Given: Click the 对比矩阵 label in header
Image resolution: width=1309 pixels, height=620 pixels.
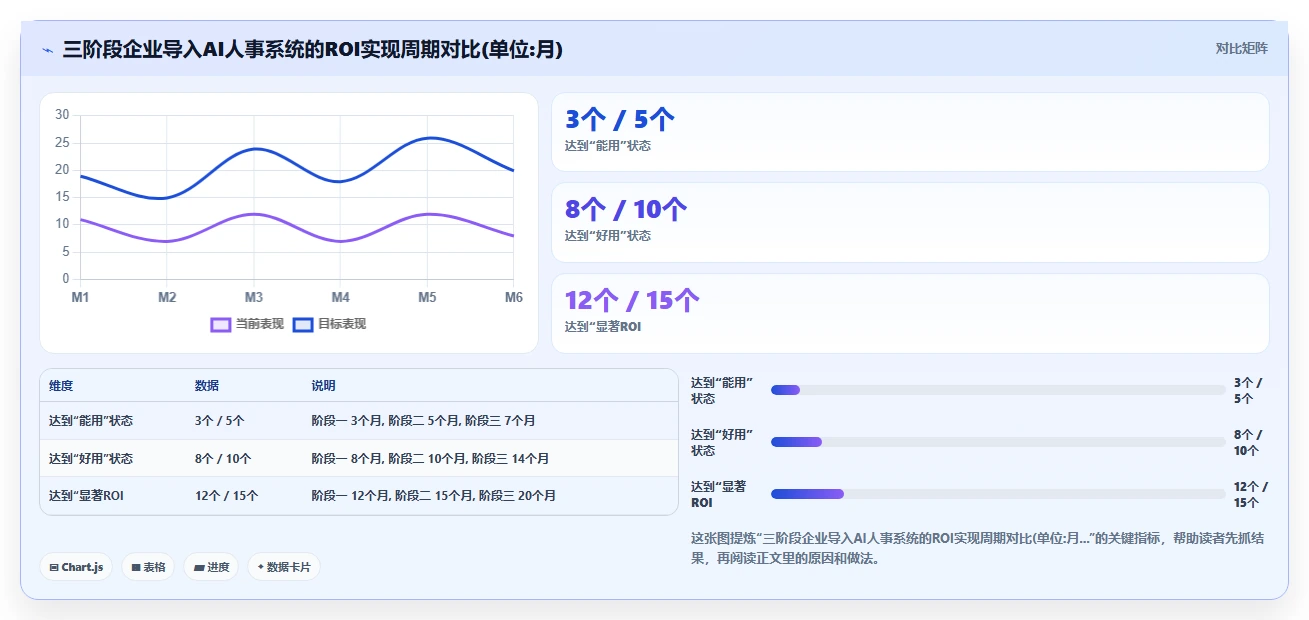Looking at the screenshot, I should 1241,48.
